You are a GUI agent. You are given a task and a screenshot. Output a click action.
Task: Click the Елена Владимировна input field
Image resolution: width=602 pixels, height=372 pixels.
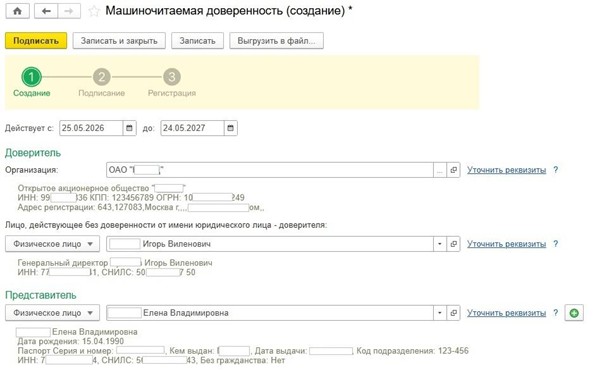[270, 313]
